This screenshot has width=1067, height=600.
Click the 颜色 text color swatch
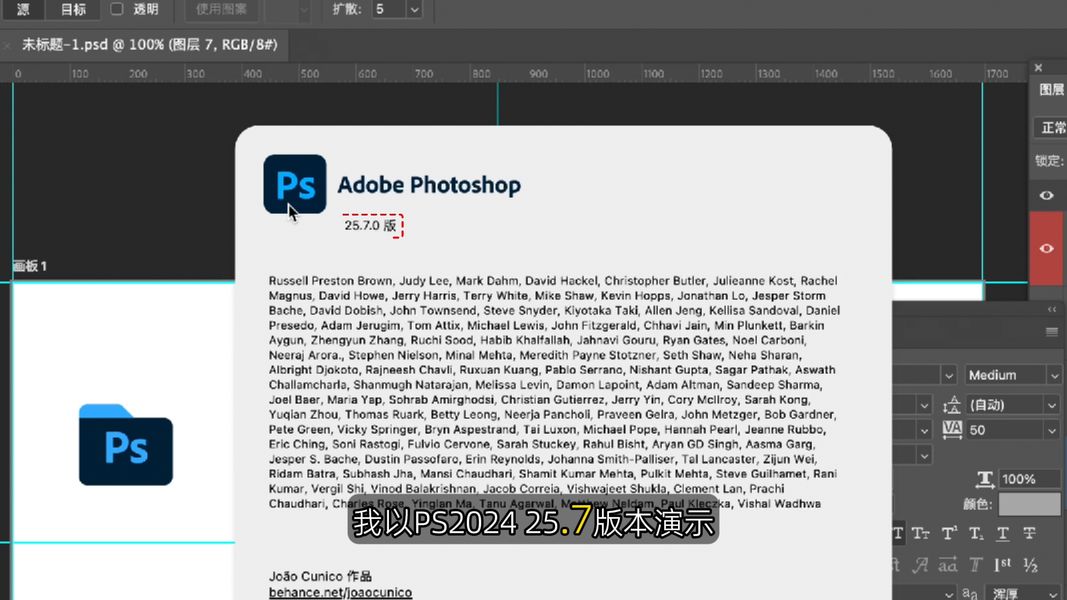tap(1029, 504)
